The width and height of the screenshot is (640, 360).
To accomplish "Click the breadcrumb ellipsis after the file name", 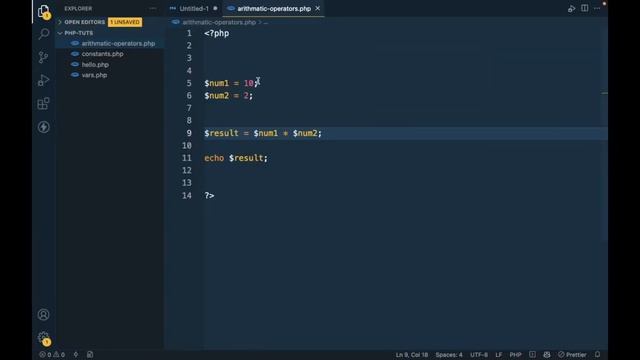I will [x=266, y=22].
